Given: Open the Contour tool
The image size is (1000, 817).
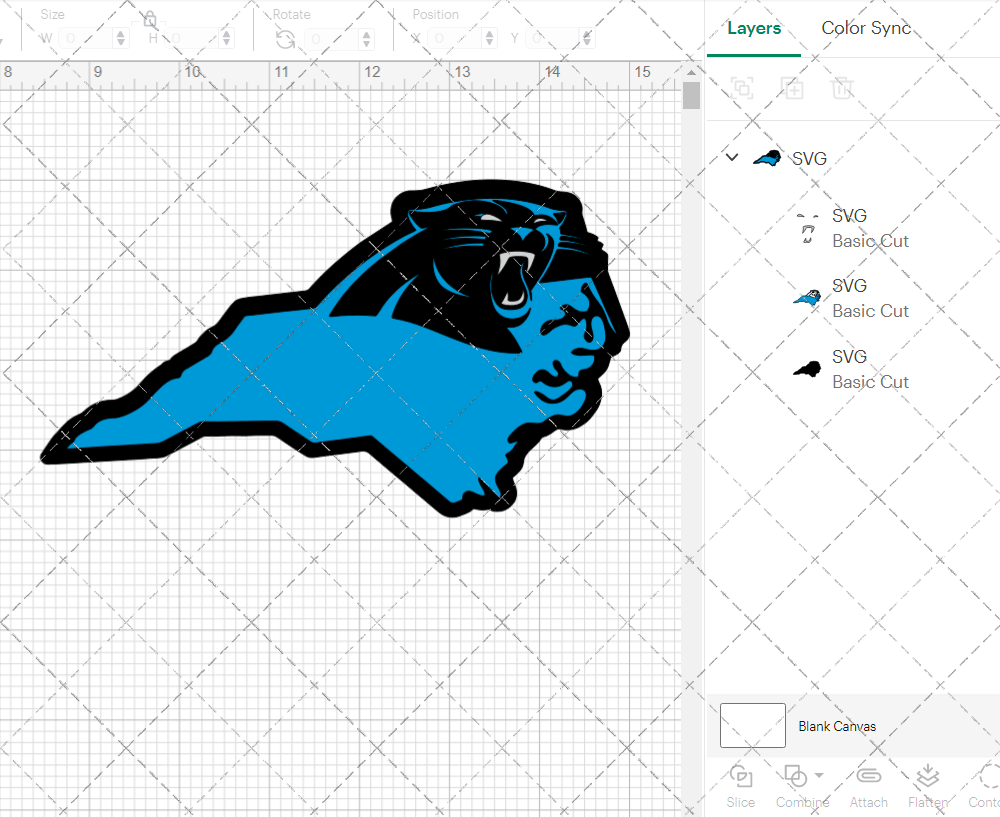Looking at the screenshot, I should click(985, 785).
